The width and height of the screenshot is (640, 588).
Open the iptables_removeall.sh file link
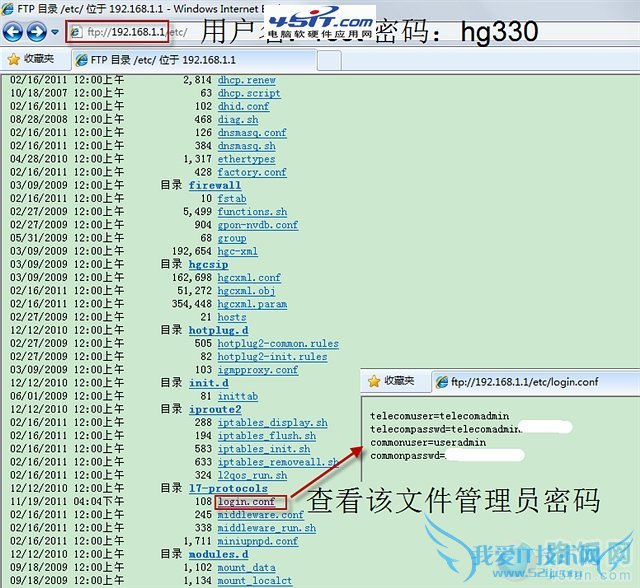pyautogui.click(x=278, y=462)
